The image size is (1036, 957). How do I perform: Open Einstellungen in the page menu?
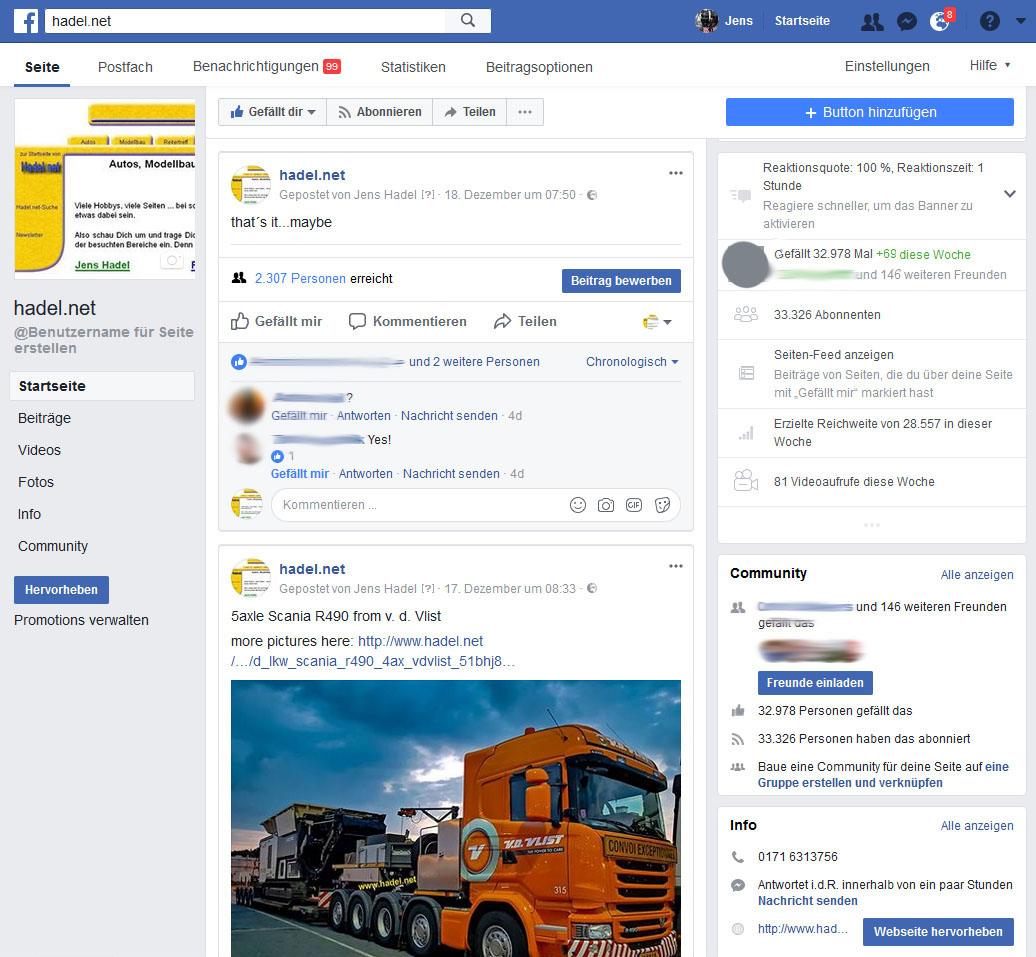pos(887,66)
